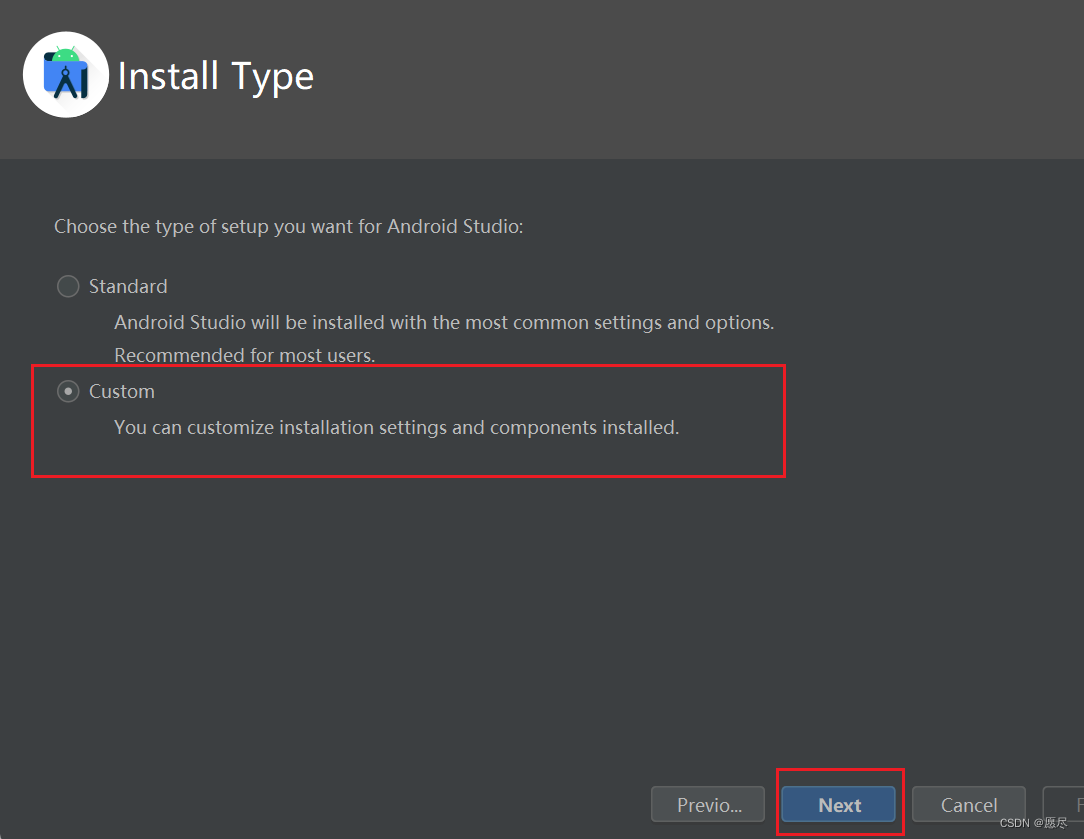
Task: Click the Custom option label text
Action: point(122,391)
